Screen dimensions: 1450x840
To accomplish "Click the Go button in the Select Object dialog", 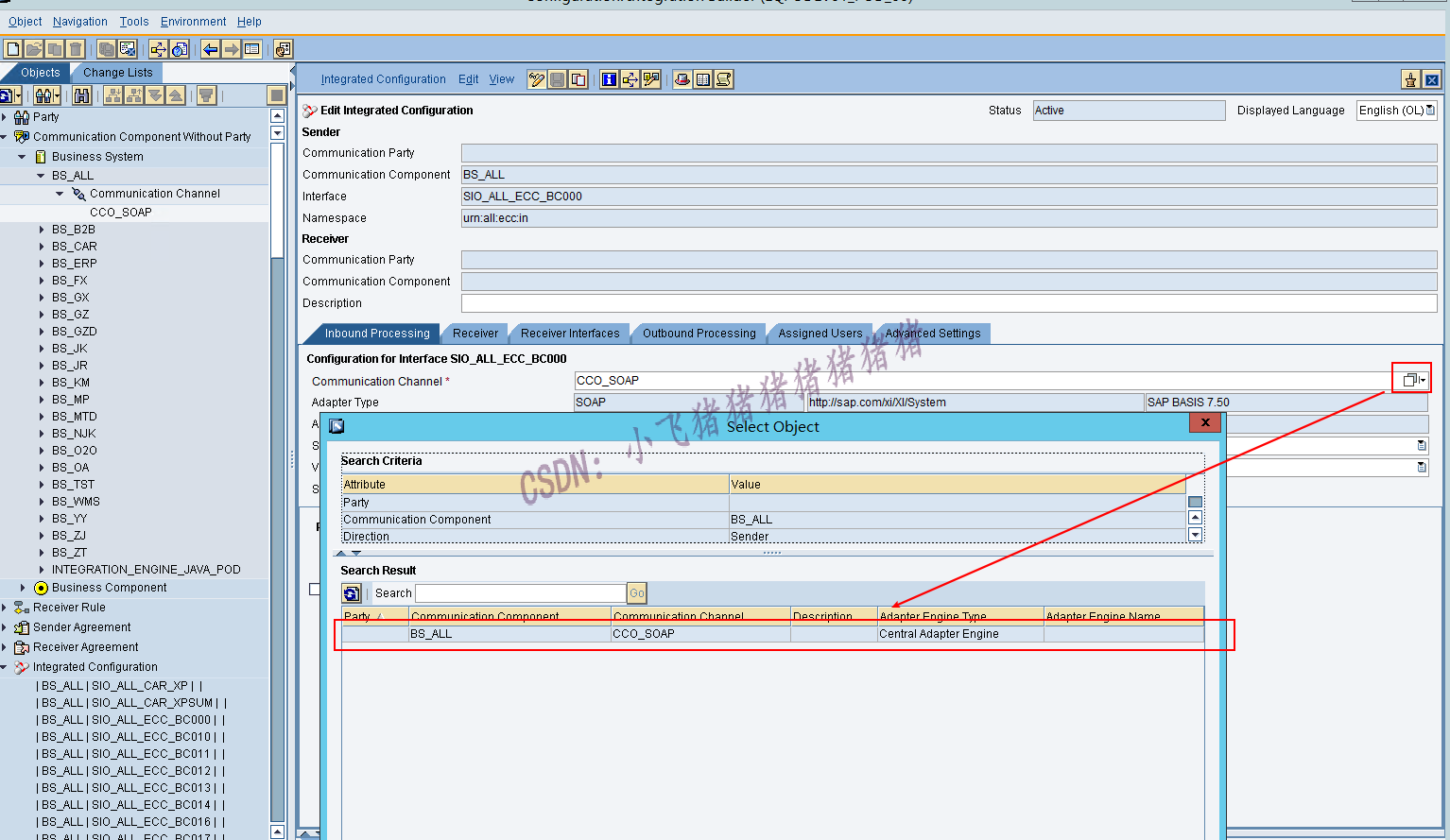I will pos(635,592).
